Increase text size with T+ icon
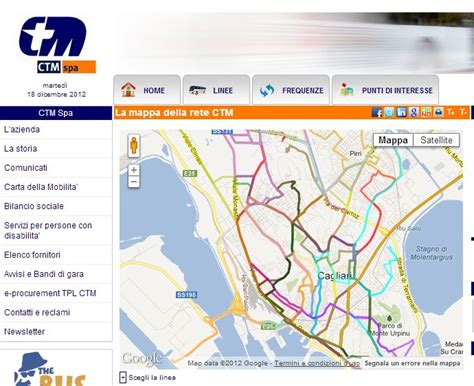This screenshot has height=386, width=474. 451,112
